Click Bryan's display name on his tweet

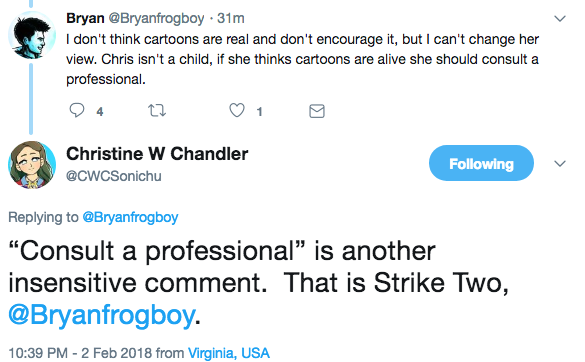[85, 18]
